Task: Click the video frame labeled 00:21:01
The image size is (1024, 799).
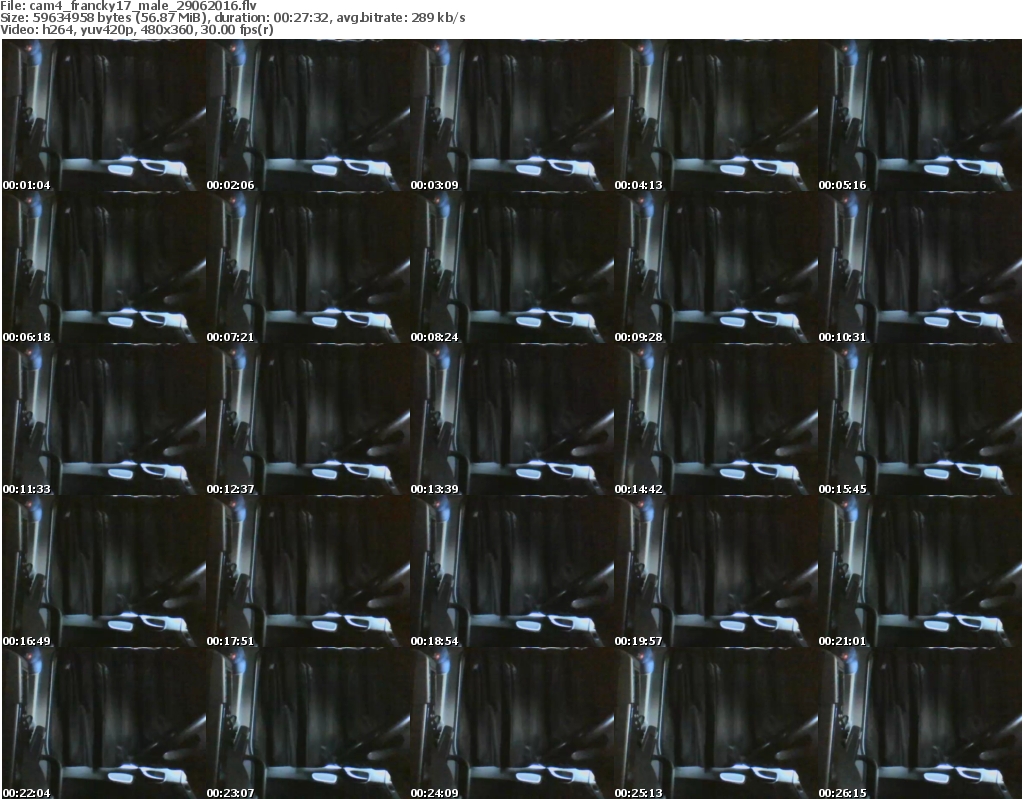Action: tap(920, 572)
